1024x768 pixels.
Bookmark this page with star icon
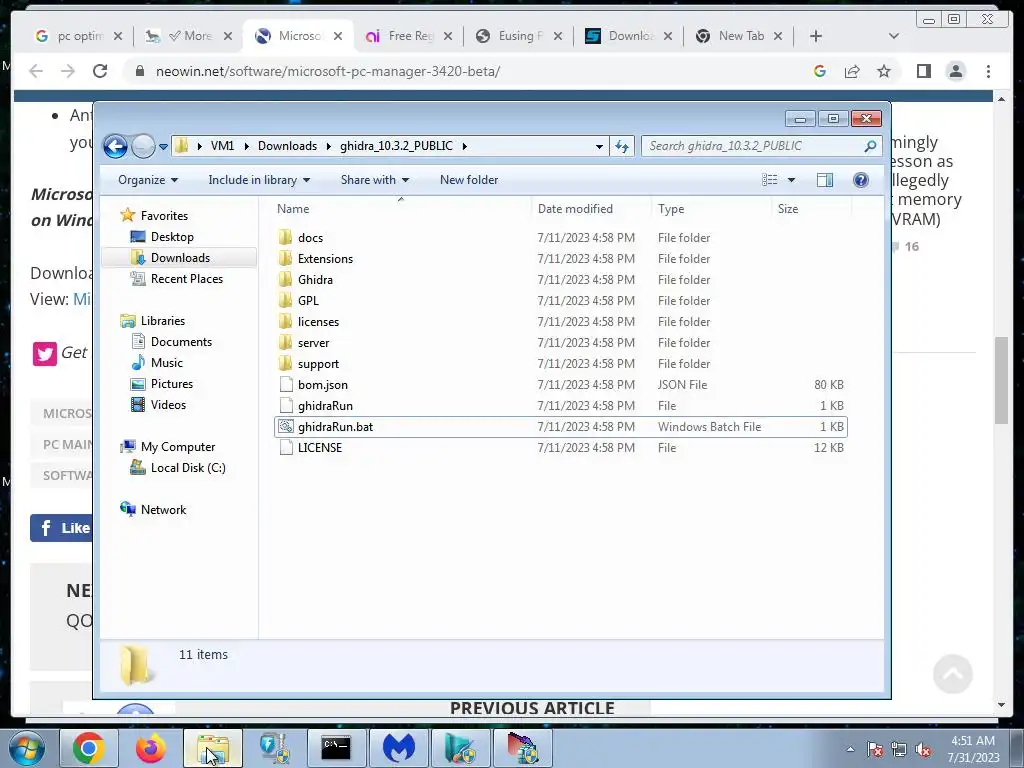coord(884,71)
